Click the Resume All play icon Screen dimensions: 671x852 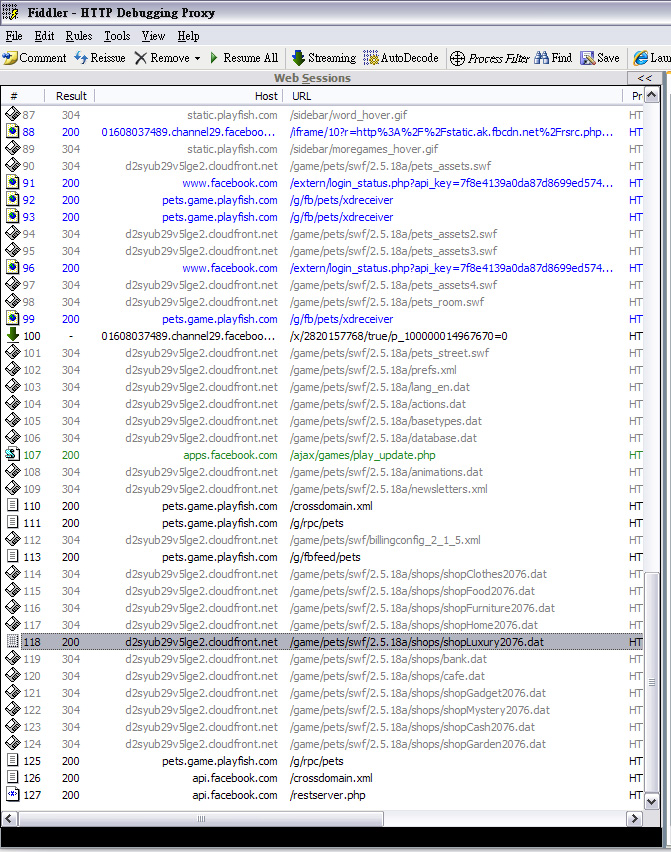click(x=214, y=58)
